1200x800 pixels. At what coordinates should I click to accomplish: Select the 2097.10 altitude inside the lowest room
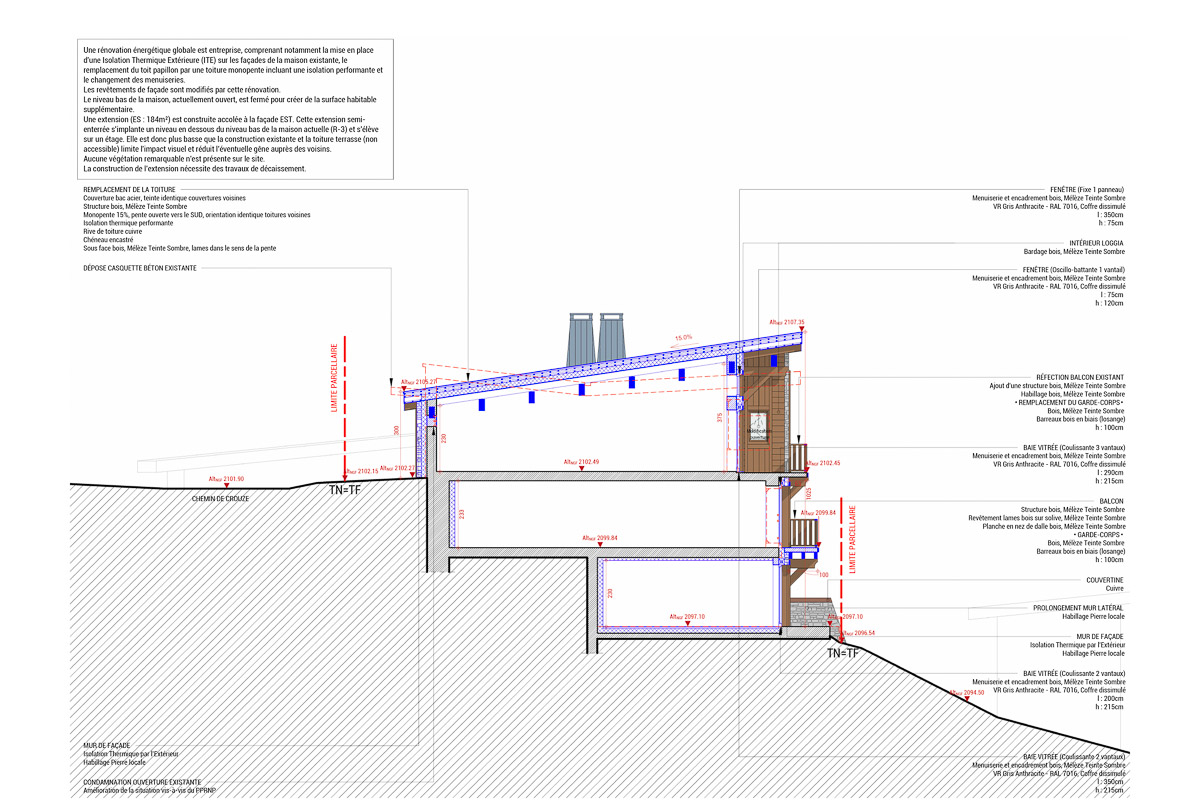[x=685, y=617]
